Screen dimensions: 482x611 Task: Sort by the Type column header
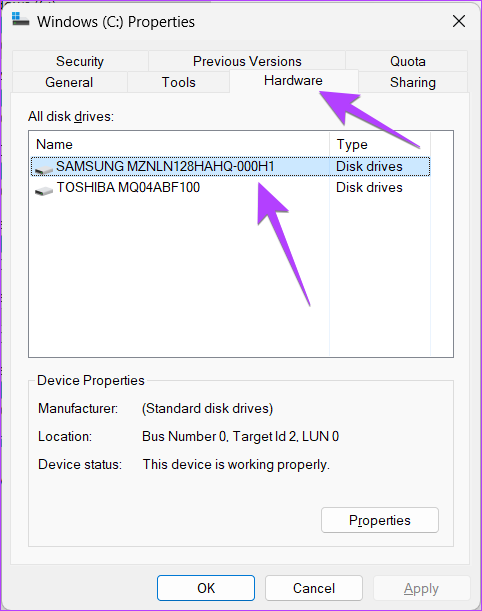pyautogui.click(x=380, y=144)
